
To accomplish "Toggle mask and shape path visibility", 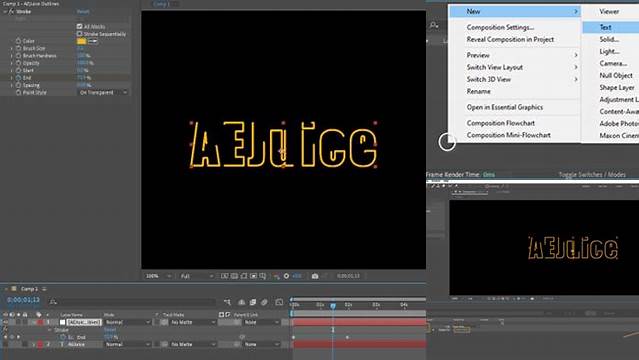I will [244, 276].
